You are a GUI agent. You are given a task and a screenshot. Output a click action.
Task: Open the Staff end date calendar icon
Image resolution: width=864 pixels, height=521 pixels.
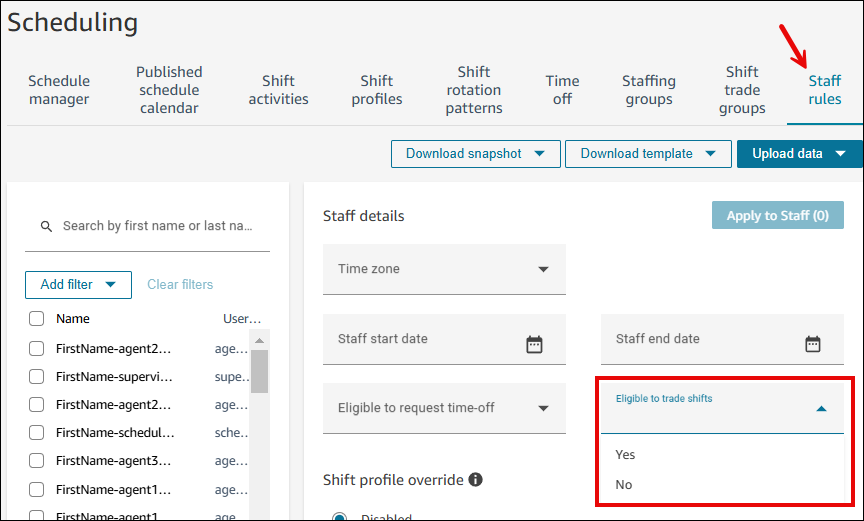tap(812, 344)
